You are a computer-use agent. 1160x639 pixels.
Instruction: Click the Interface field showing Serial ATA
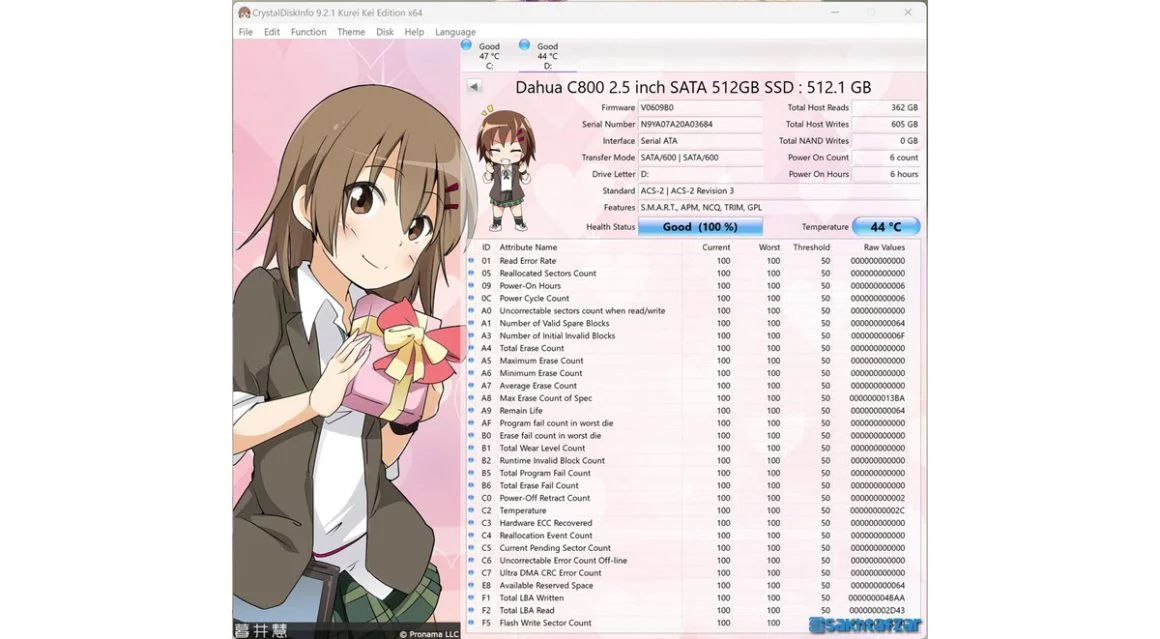coord(700,141)
